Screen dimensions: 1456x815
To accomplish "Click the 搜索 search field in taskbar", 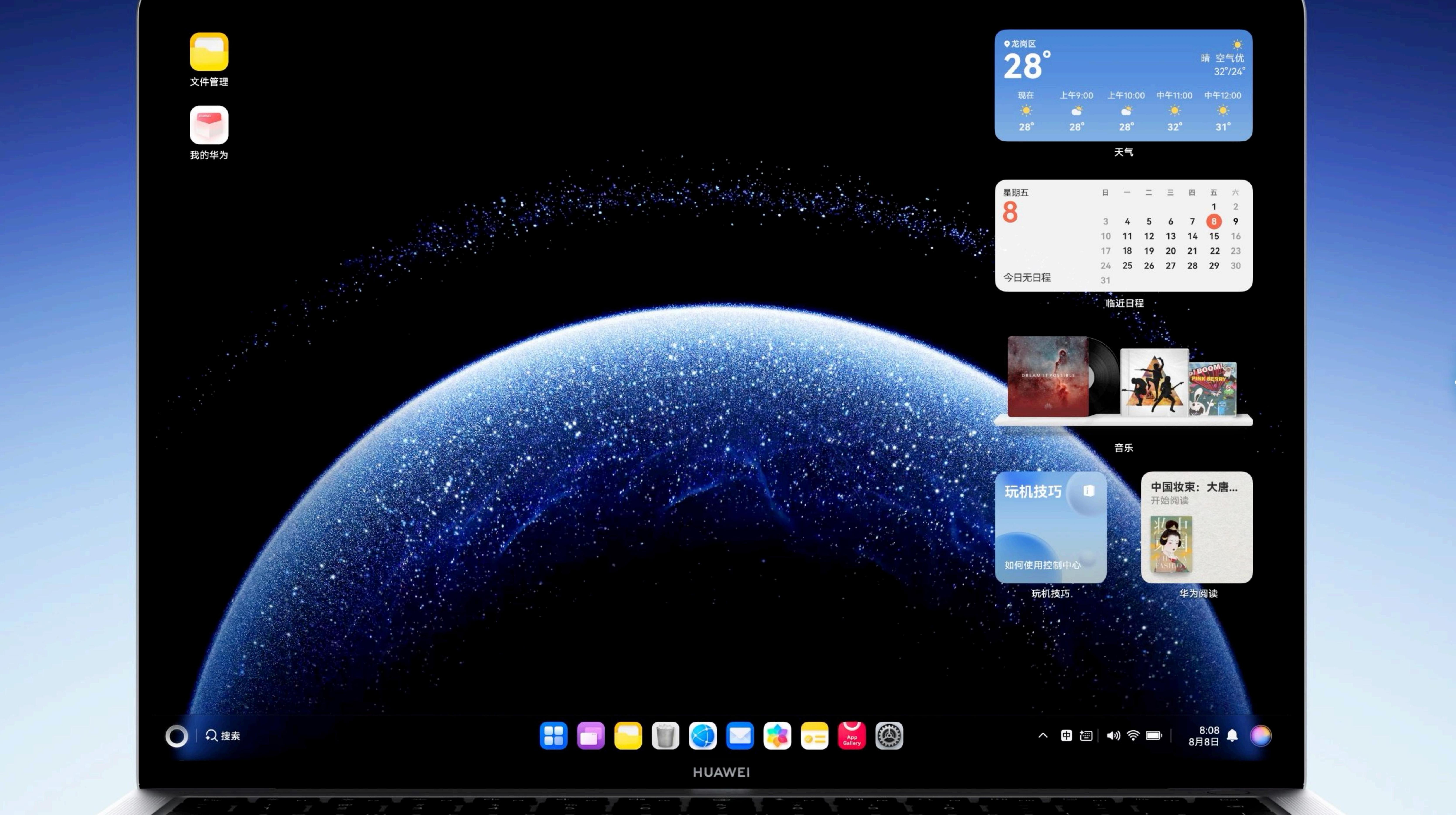I will (223, 735).
